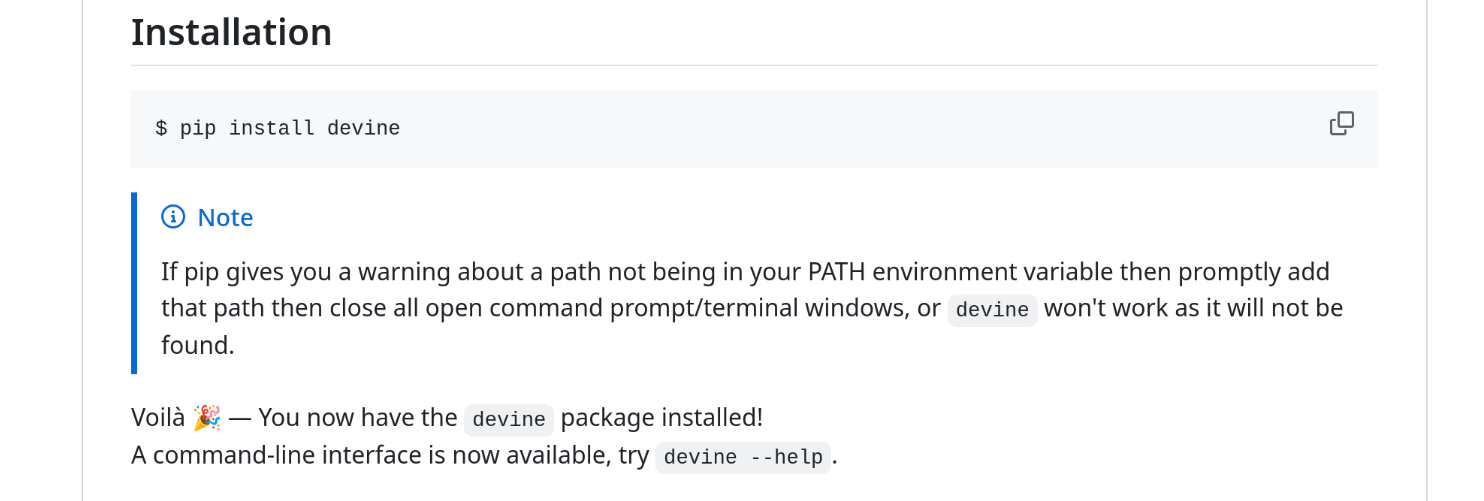The width and height of the screenshot is (1484, 501).
Task: Click the "devine --help" code snippet
Action: pyautogui.click(x=743, y=458)
